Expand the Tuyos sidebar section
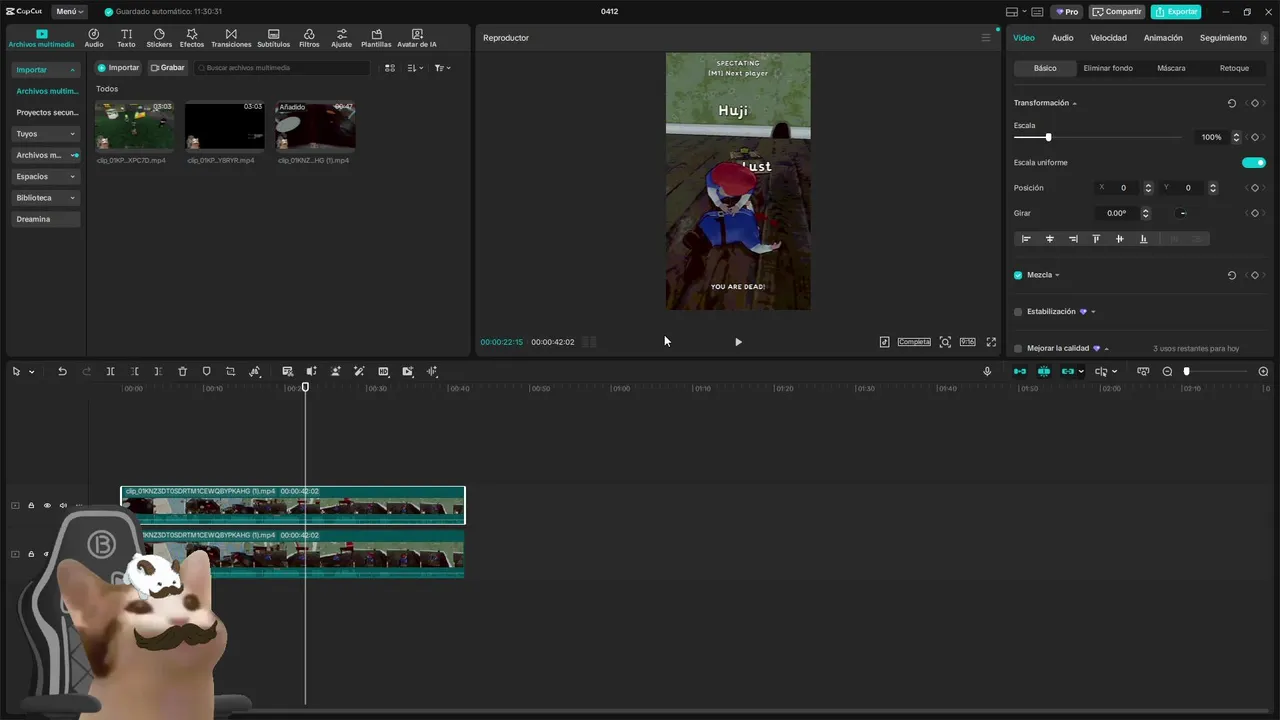This screenshot has width=1280, height=720. (46, 134)
